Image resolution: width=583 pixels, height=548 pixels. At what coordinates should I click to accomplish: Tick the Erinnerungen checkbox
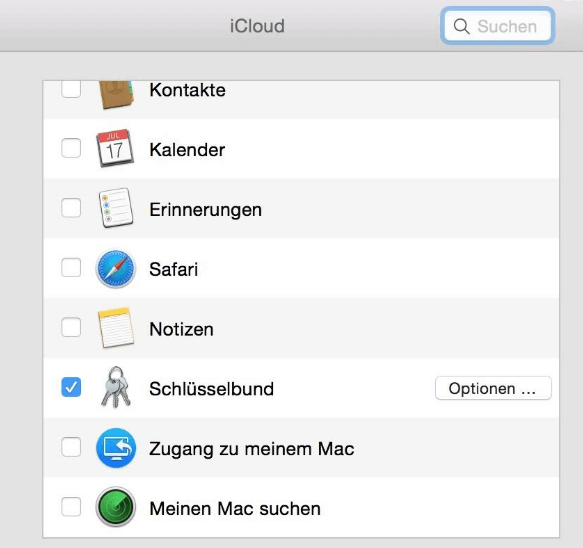[x=71, y=207]
